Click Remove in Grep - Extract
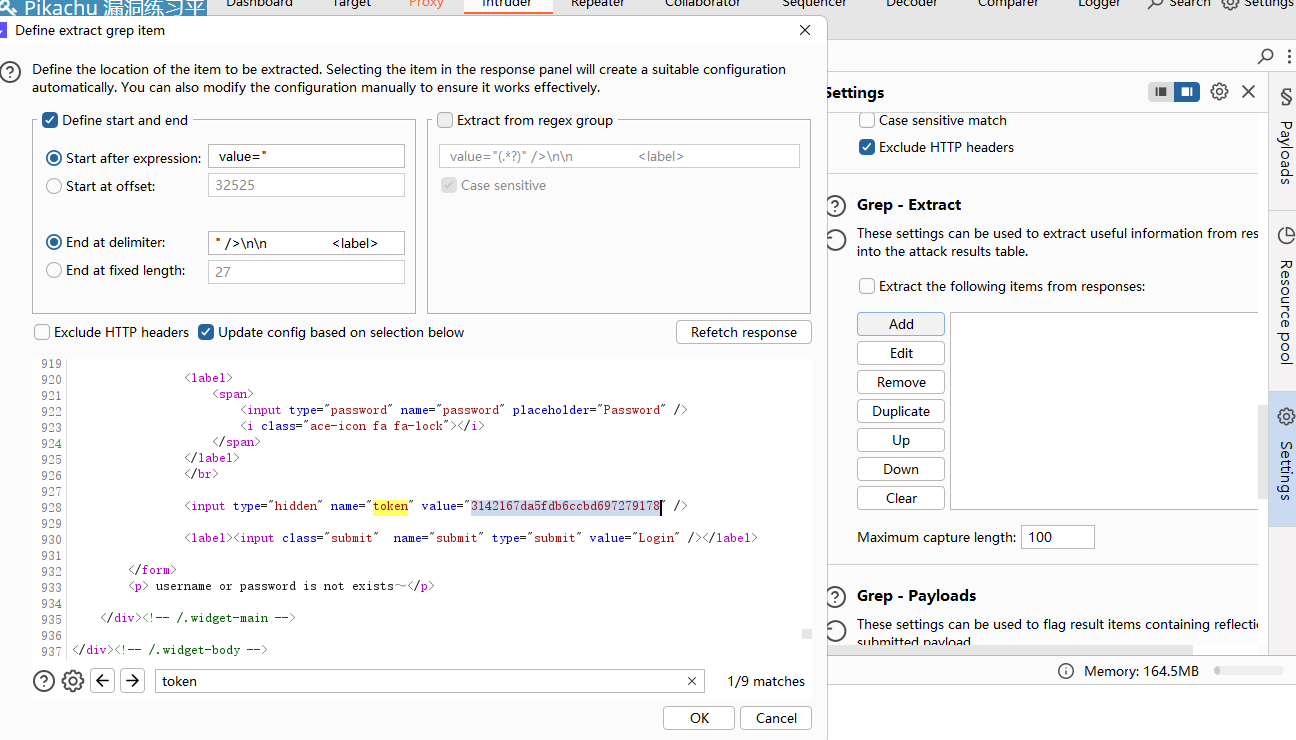This screenshot has width=1296, height=740. 901,382
